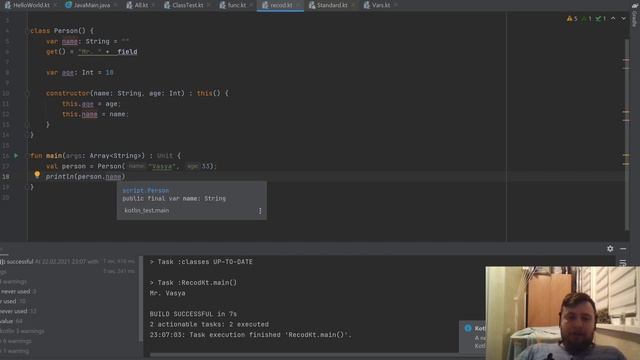Collapse the constructor fold marker
Viewport: 640px width, 360px height.
27,93
